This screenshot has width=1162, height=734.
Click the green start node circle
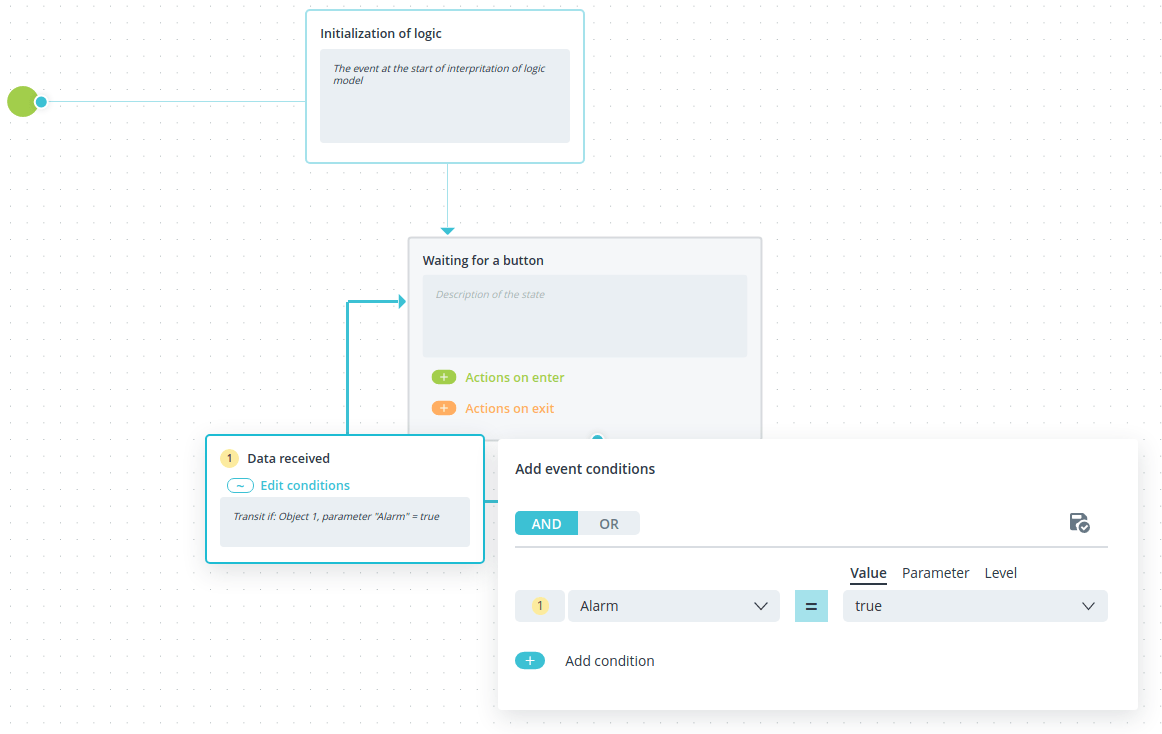22,102
